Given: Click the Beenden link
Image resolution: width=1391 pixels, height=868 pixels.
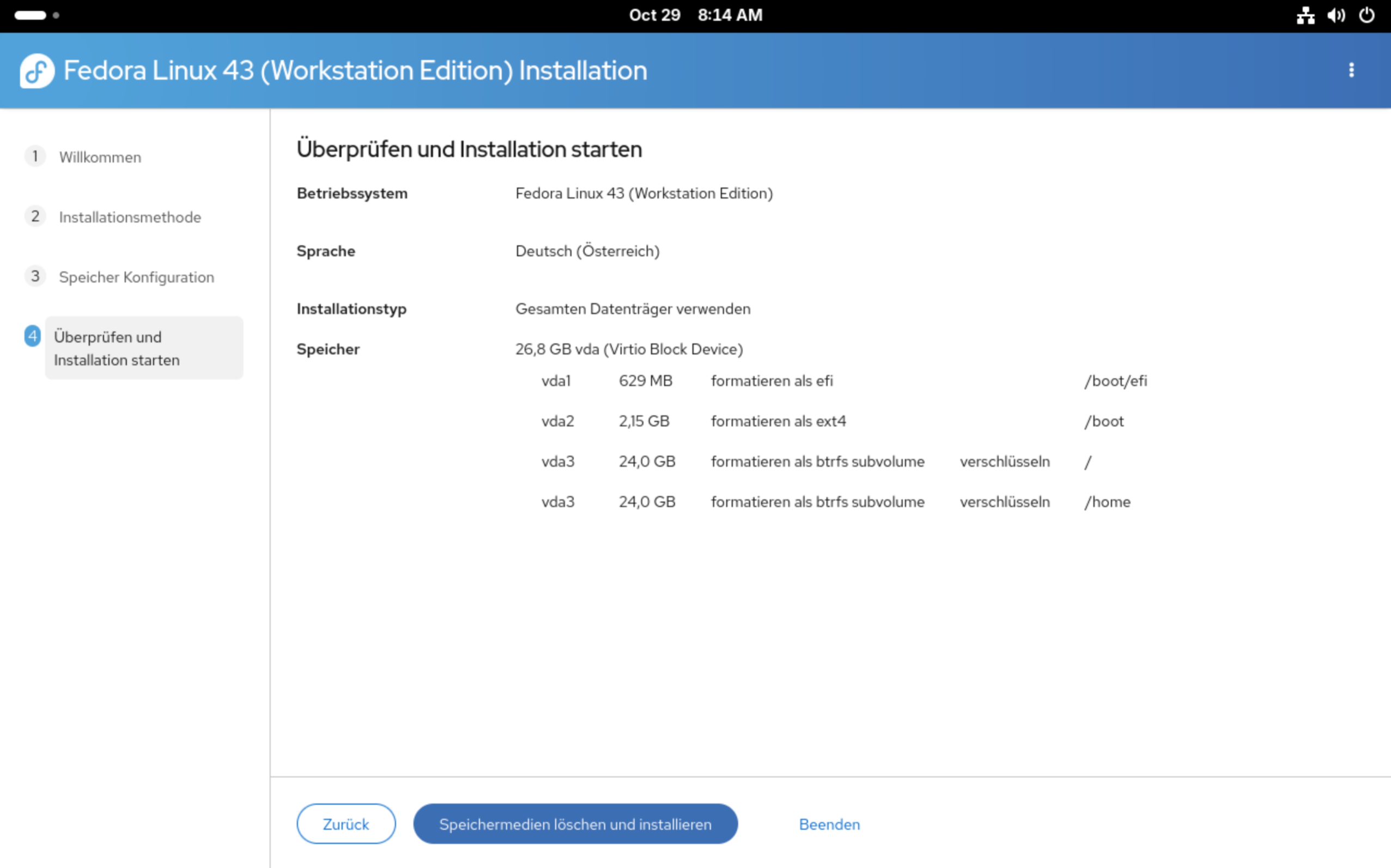Looking at the screenshot, I should click(x=829, y=824).
